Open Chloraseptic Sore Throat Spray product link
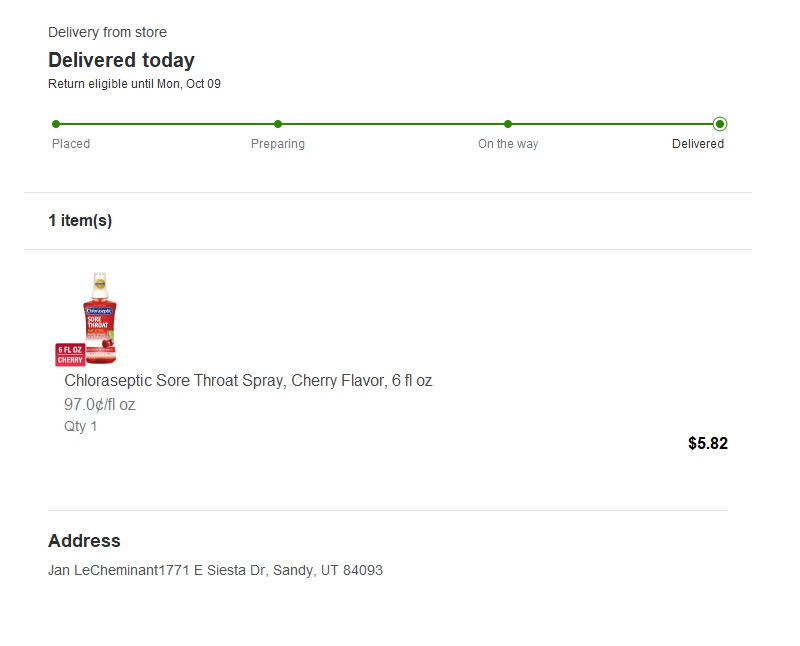The height and width of the screenshot is (646, 800). point(248,381)
